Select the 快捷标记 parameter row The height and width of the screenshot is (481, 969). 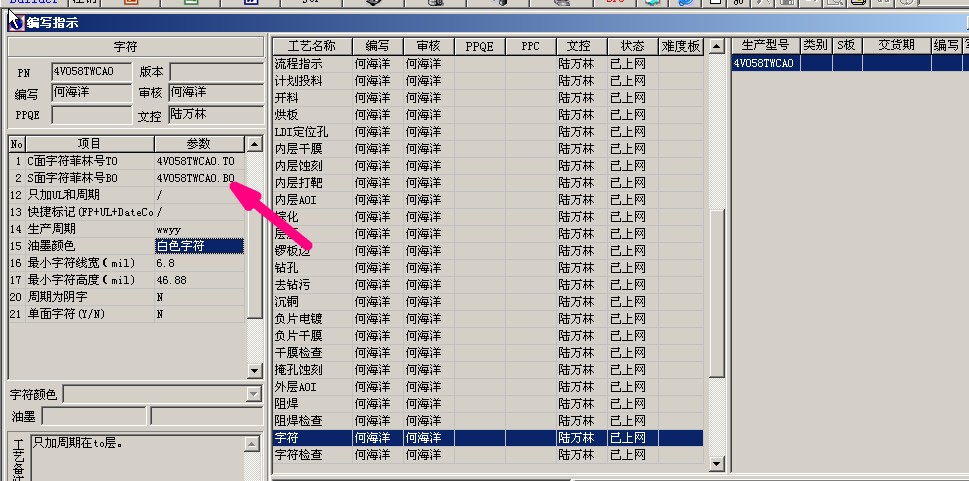(127, 212)
